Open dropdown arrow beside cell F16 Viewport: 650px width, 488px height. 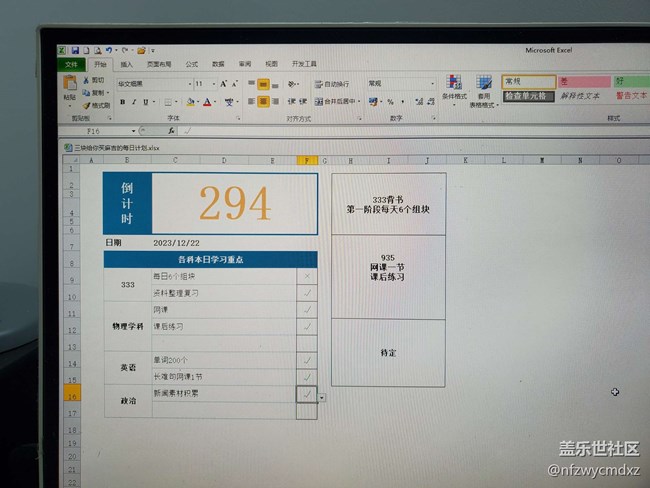321,397
